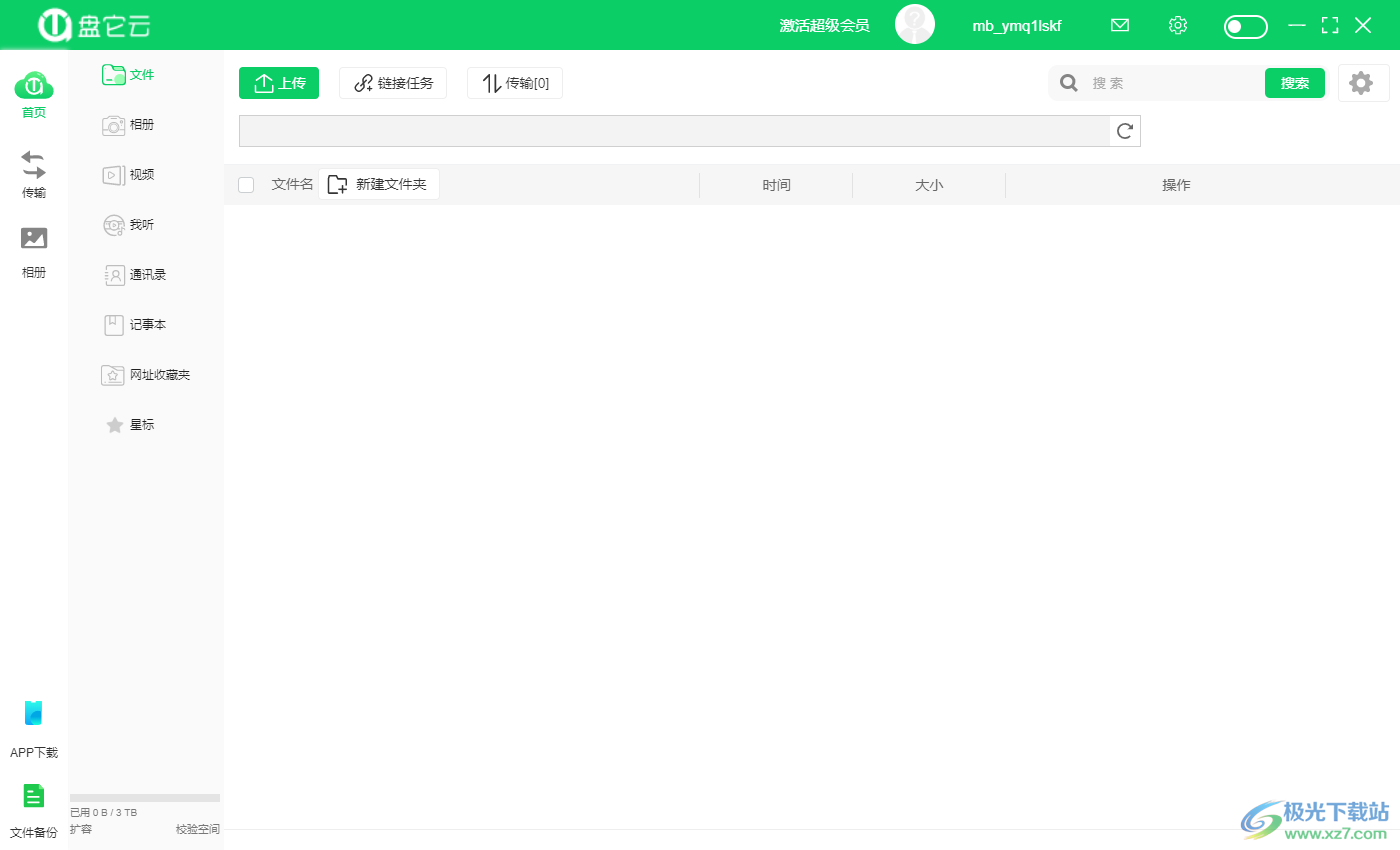Open the gear settings next to search
Viewport: 1400px width, 850px height.
click(x=1362, y=83)
